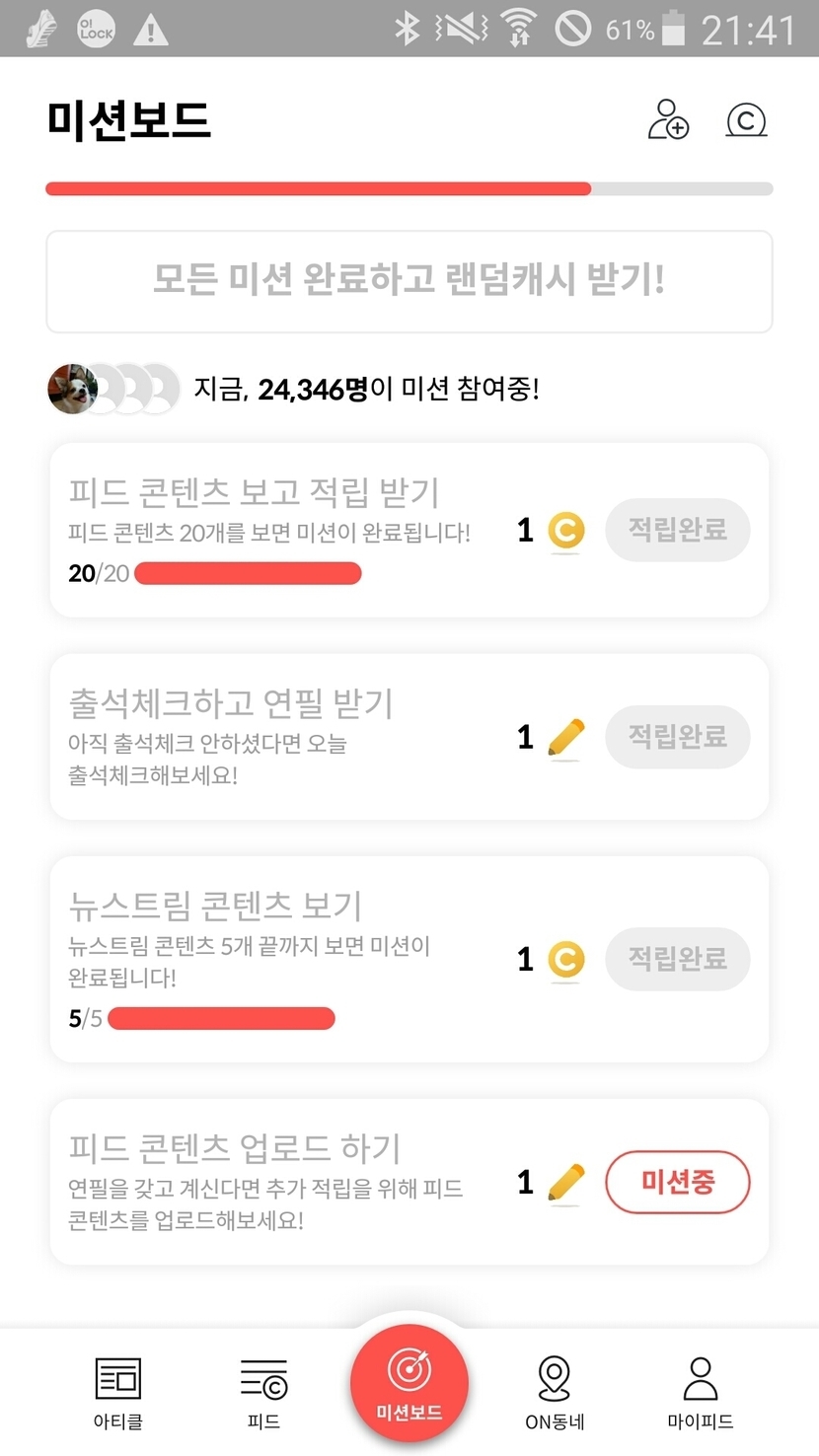819x1456 pixels.
Task: Tap the pencil icon in 출석체크 mission
Action: (x=565, y=738)
